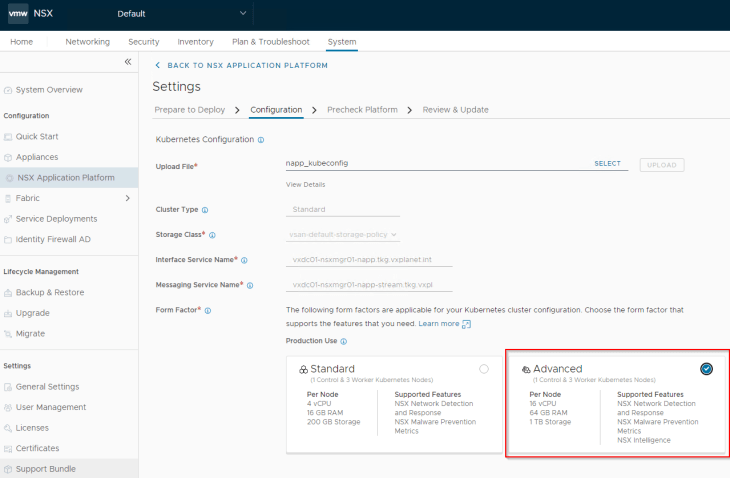The width and height of the screenshot is (730, 478).
Task: Click the Learn more external link icon
Action: 466,324
